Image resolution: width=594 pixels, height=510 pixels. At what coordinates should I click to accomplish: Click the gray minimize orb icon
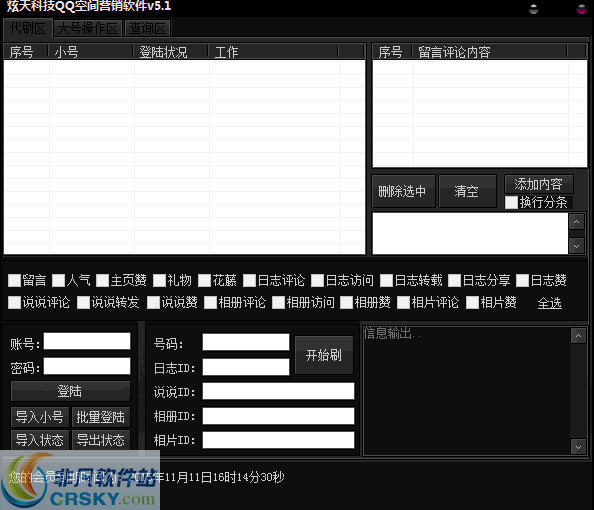pos(533,9)
